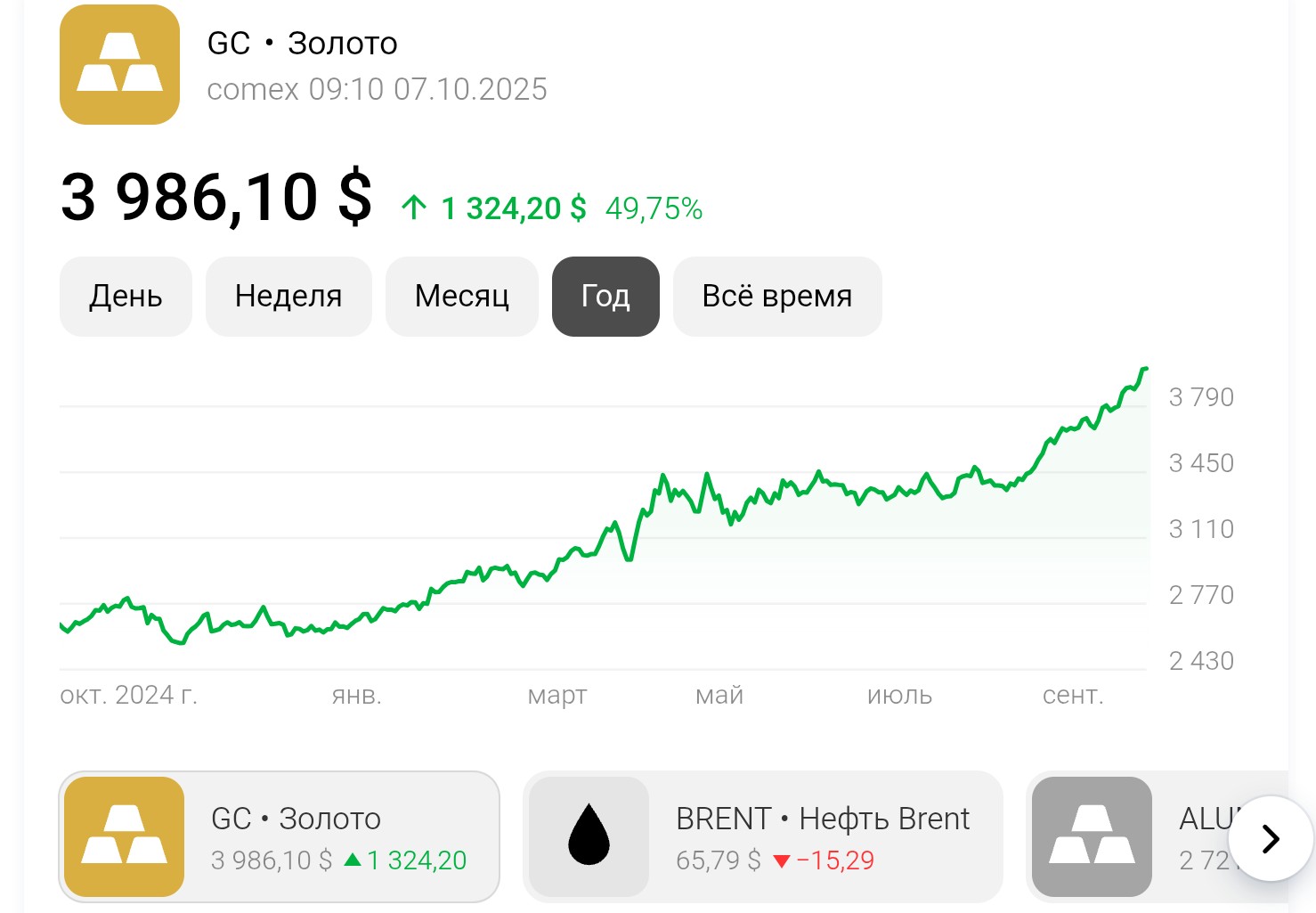1316x913 pixels.
Task: Click the red down triangle on Brent card
Action: 782,861
